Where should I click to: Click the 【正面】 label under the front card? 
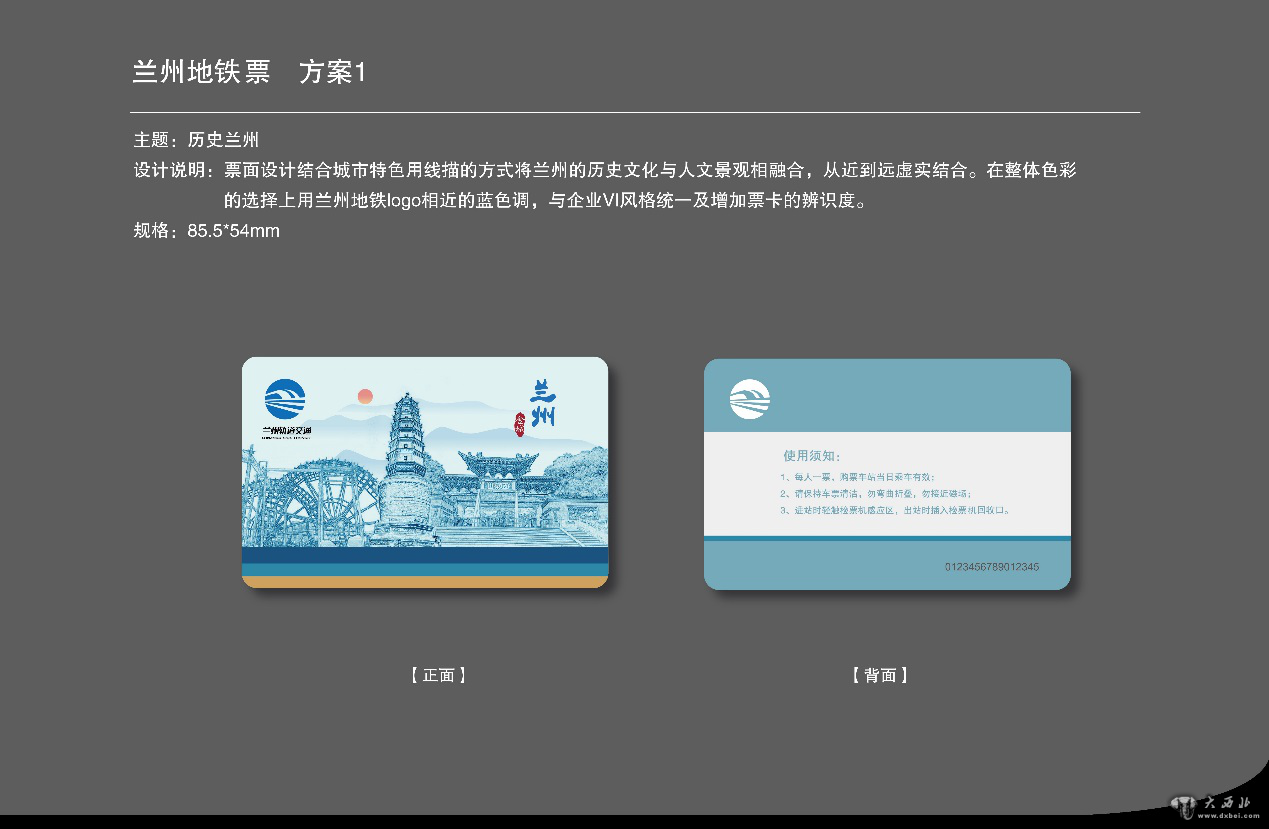click(x=439, y=675)
